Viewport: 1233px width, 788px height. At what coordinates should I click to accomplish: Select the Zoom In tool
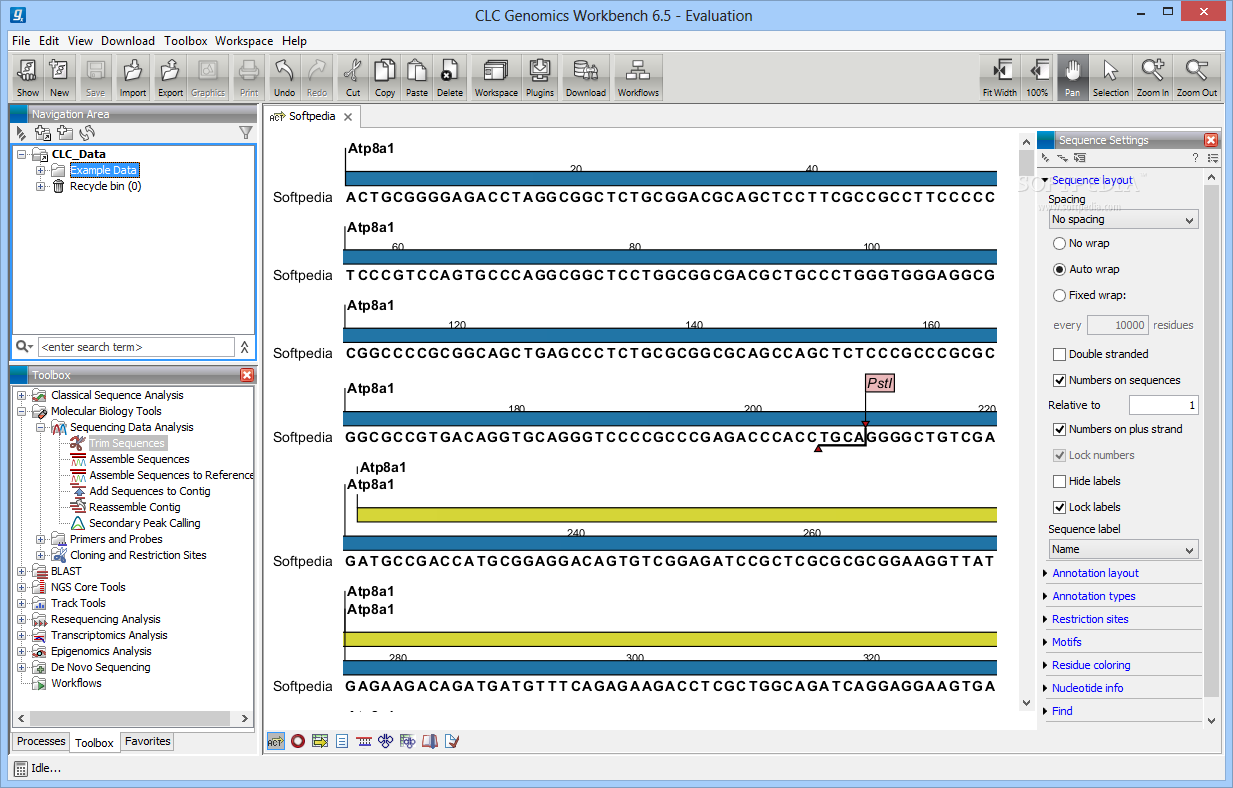(x=1153, y=77)
